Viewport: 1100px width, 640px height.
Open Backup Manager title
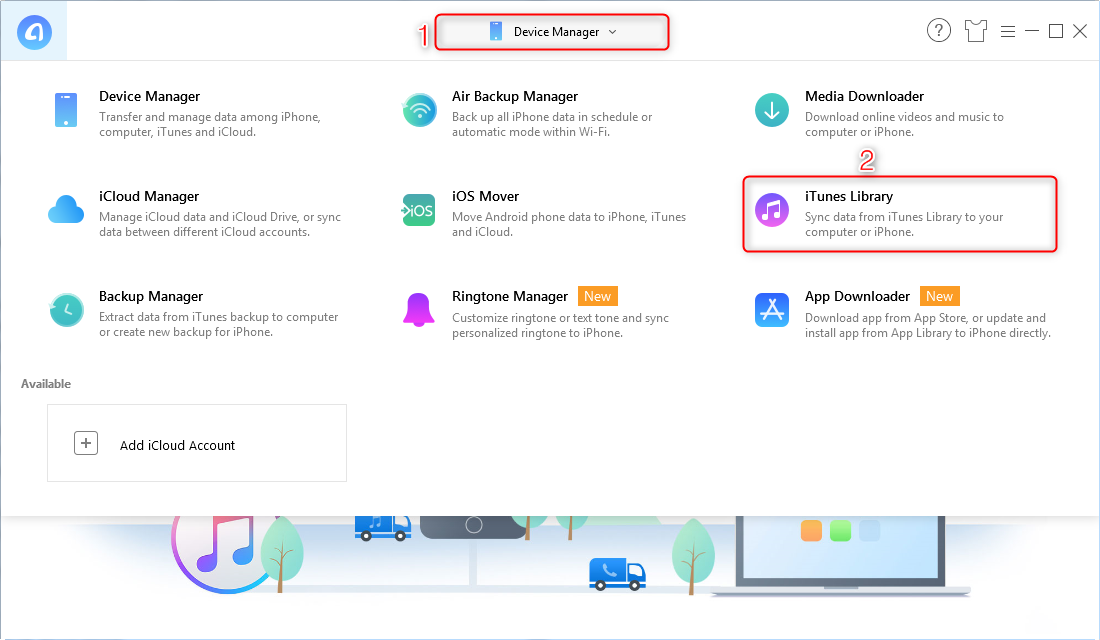click(151, 296)
